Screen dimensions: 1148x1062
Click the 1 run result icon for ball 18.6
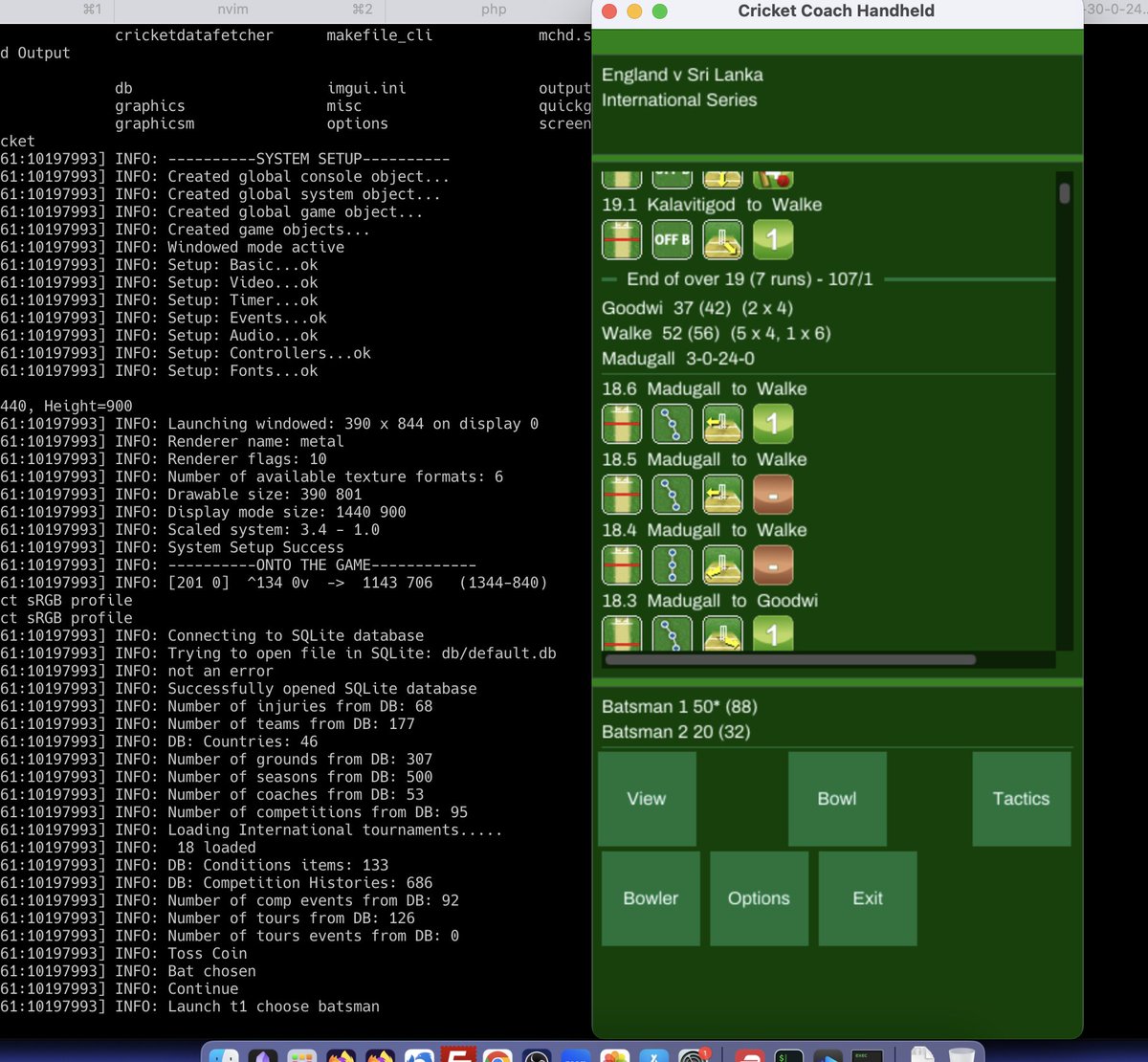(x=773, y=424)
